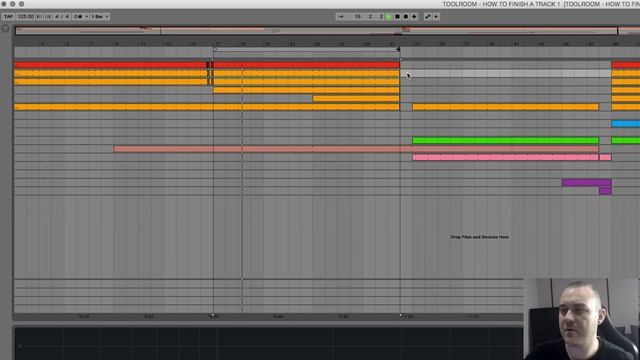Select the blue clip
This screenshot has width=640, height=360.
(625, 124)
